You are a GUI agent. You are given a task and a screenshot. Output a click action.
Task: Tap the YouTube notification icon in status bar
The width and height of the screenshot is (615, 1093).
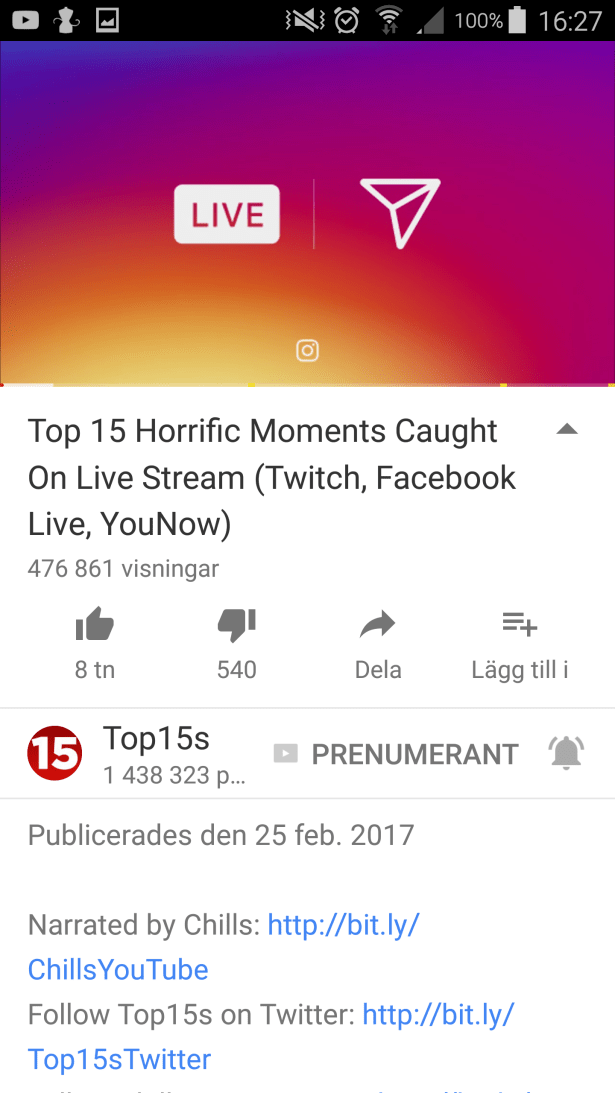[x=25, y=20]
